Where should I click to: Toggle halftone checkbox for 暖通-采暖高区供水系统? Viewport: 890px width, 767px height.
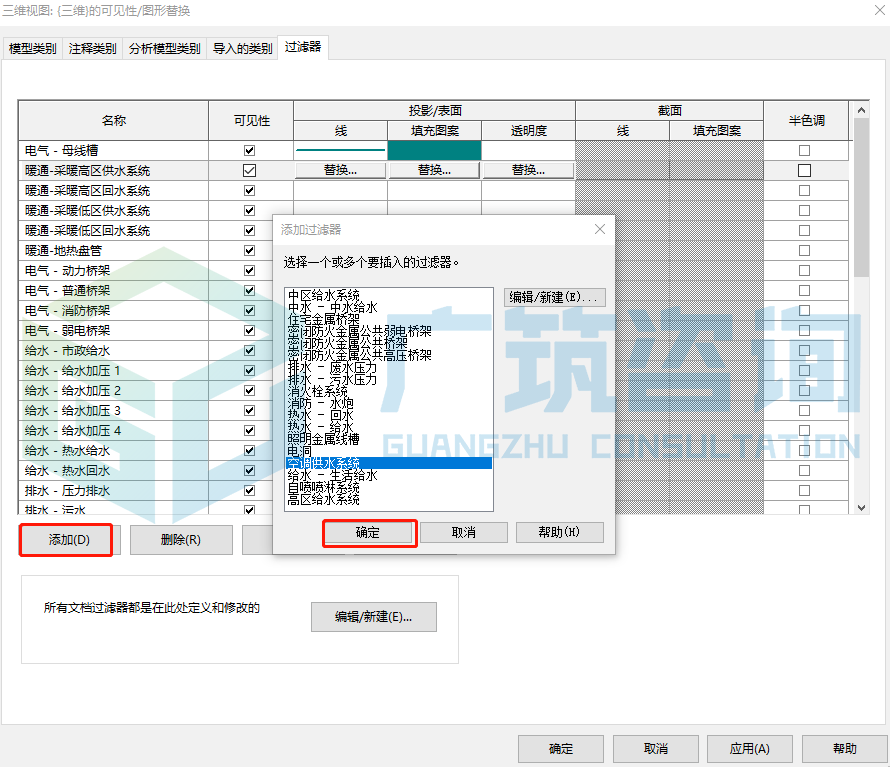806,170
